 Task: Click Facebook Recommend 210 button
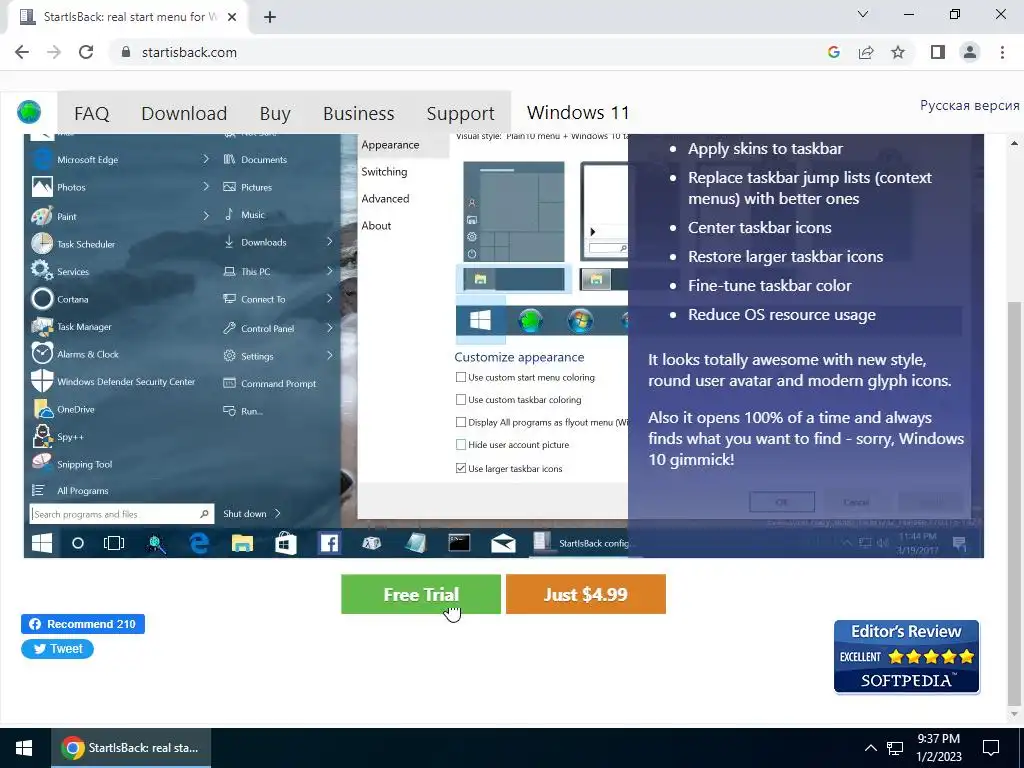[83, 624]
